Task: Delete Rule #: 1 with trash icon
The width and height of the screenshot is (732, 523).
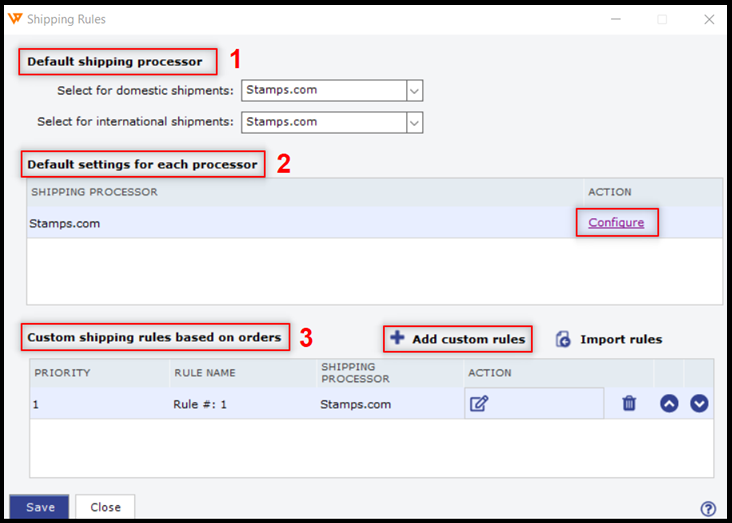Action: point(629,404)
